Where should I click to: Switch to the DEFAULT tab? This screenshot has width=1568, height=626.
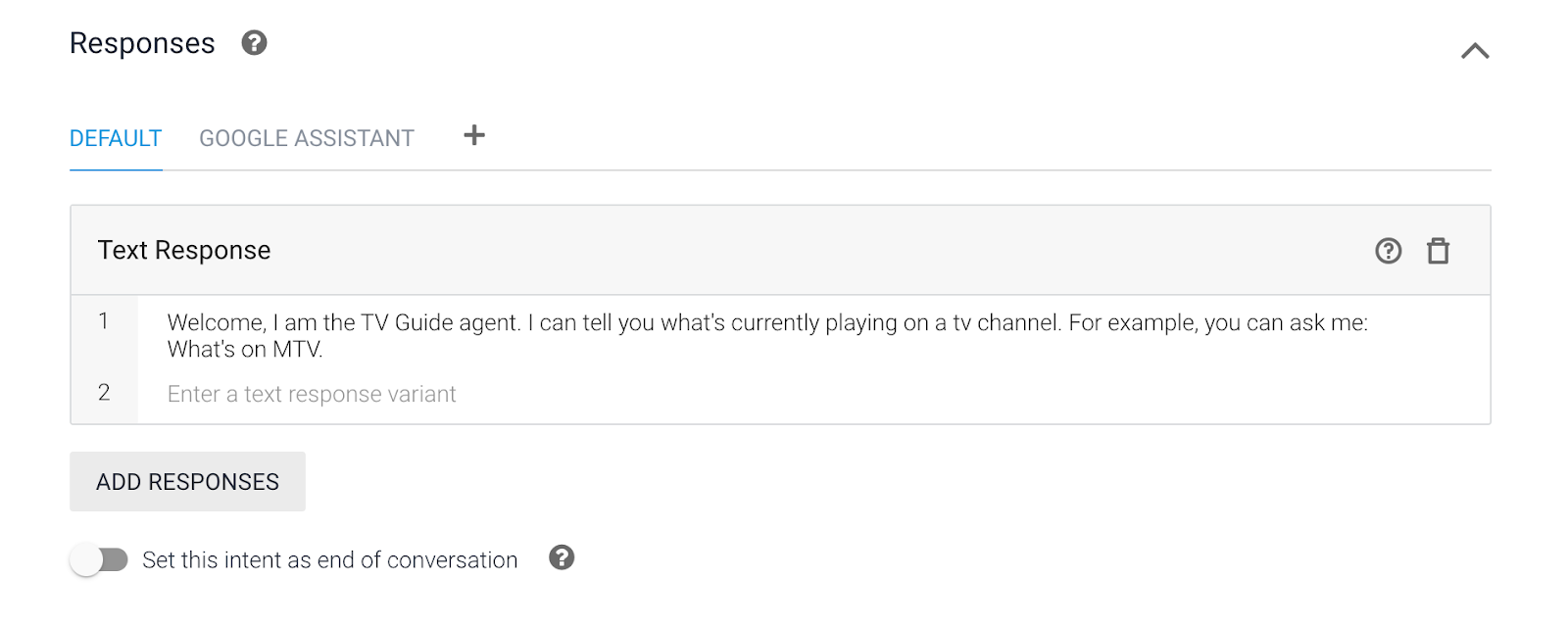click(116, 139)
